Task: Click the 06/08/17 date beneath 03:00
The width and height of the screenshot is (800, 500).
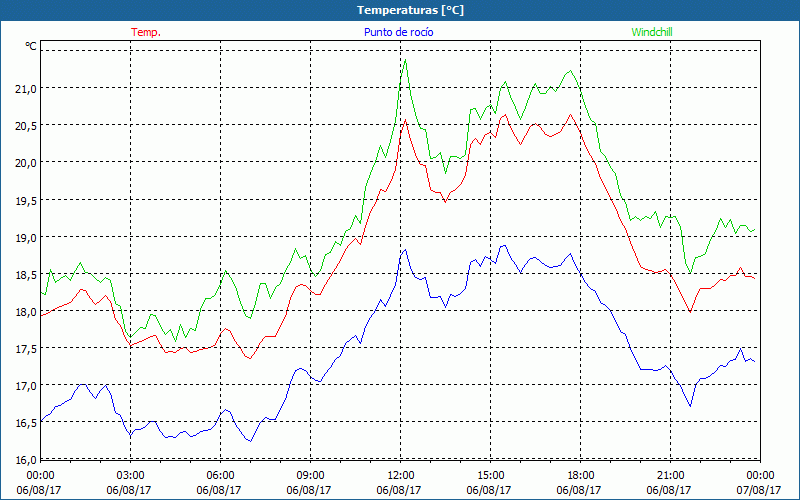Action: coord(130,490)
